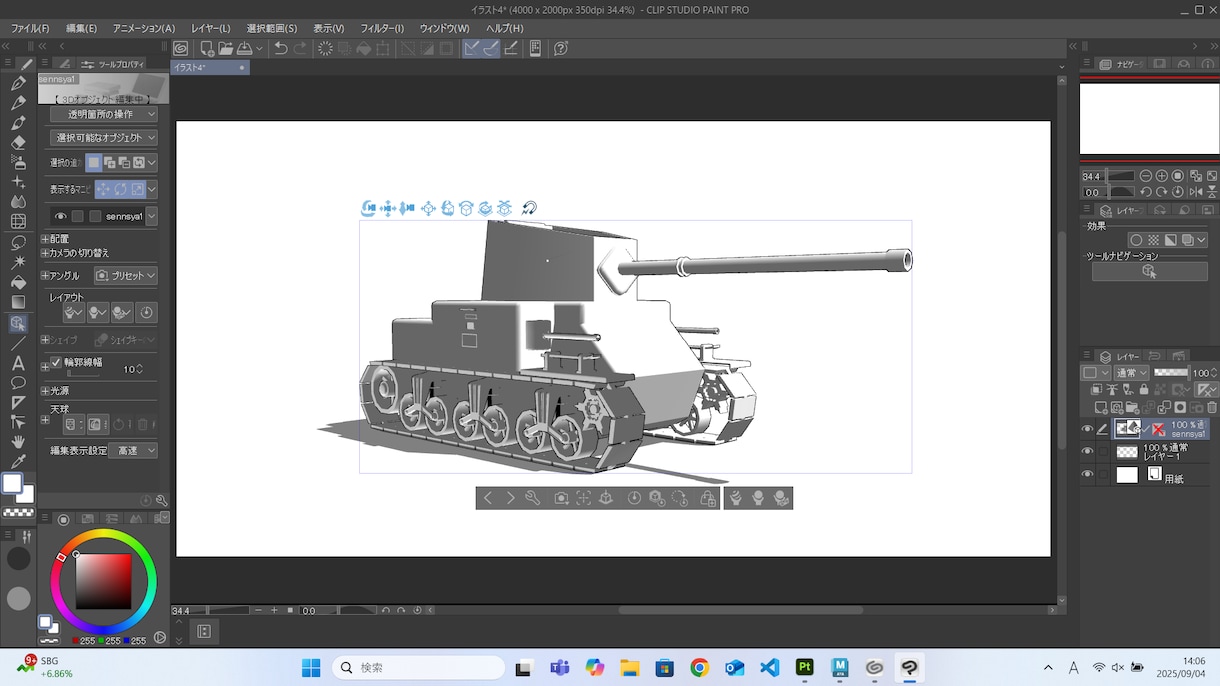This screenshot has height=686, width=1220.
Task: Toggle snap to ruler in command bar
Action: click(x=471, y=48)
